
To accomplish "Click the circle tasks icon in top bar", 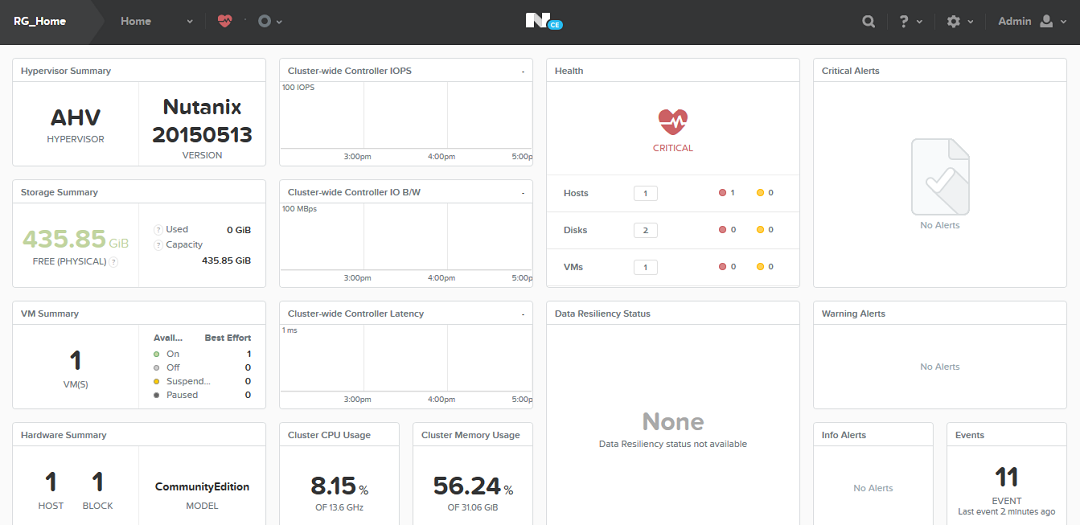I will (x=264, y=21).
